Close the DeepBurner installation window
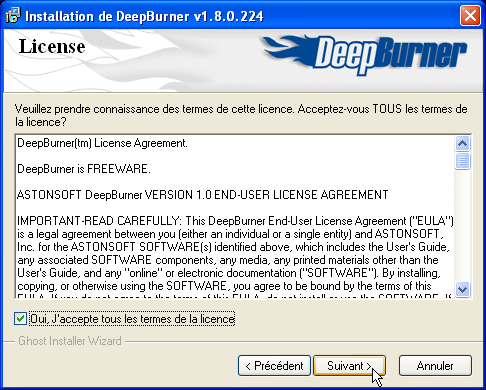486x390 pixels. pos(470,15)
